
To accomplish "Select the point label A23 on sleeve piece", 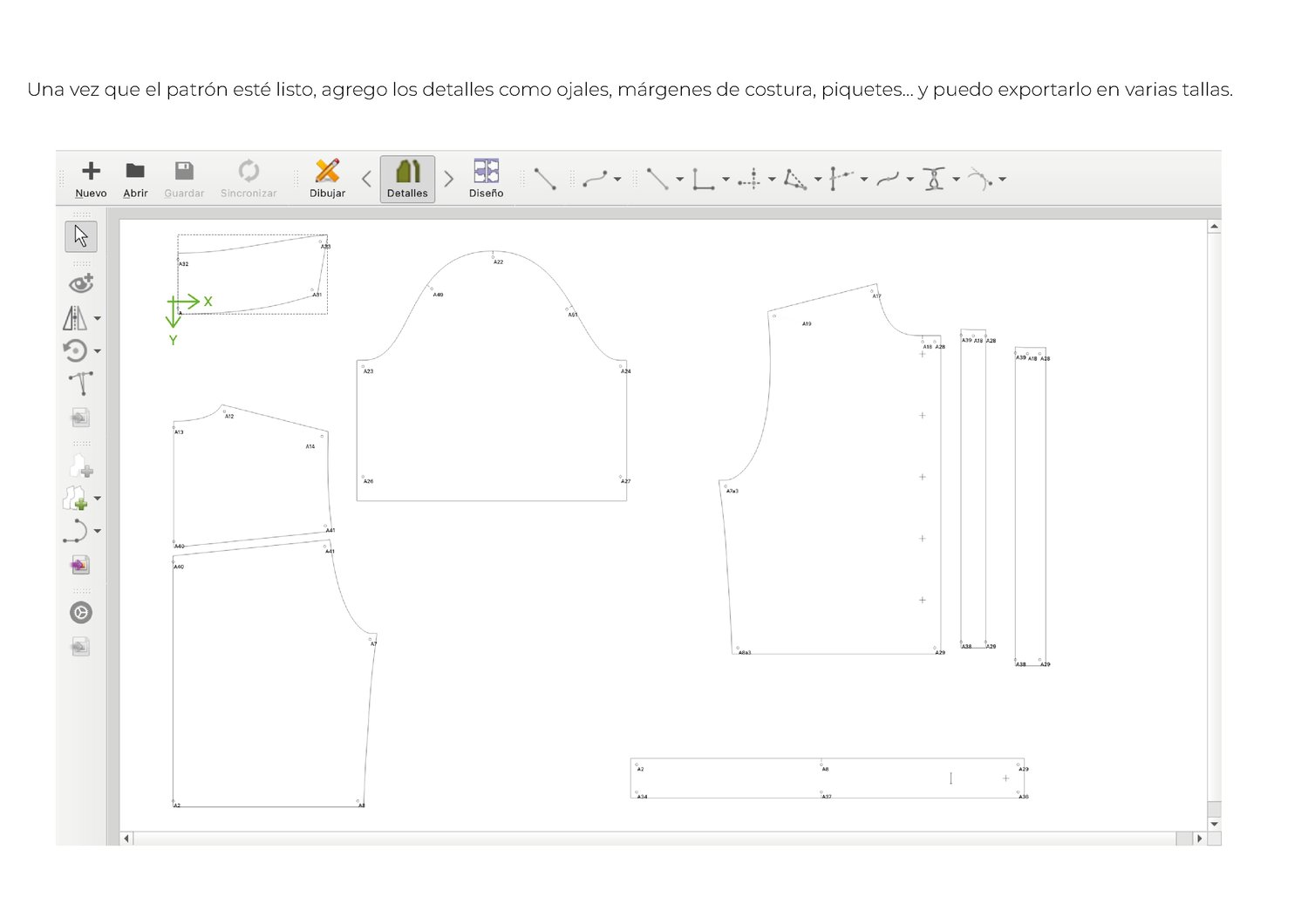I will [368, 371].
